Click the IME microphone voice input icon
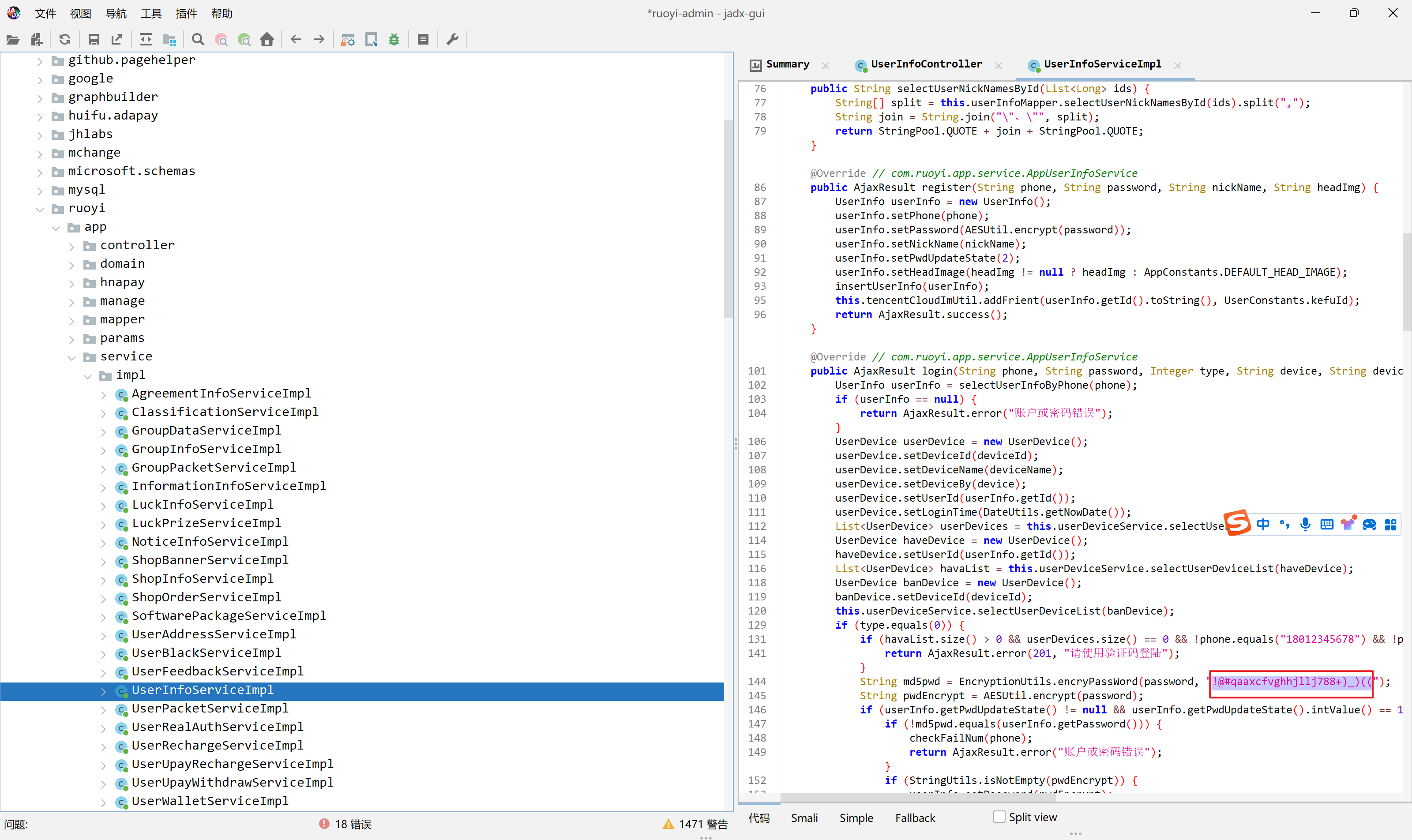 (1306, 525)
